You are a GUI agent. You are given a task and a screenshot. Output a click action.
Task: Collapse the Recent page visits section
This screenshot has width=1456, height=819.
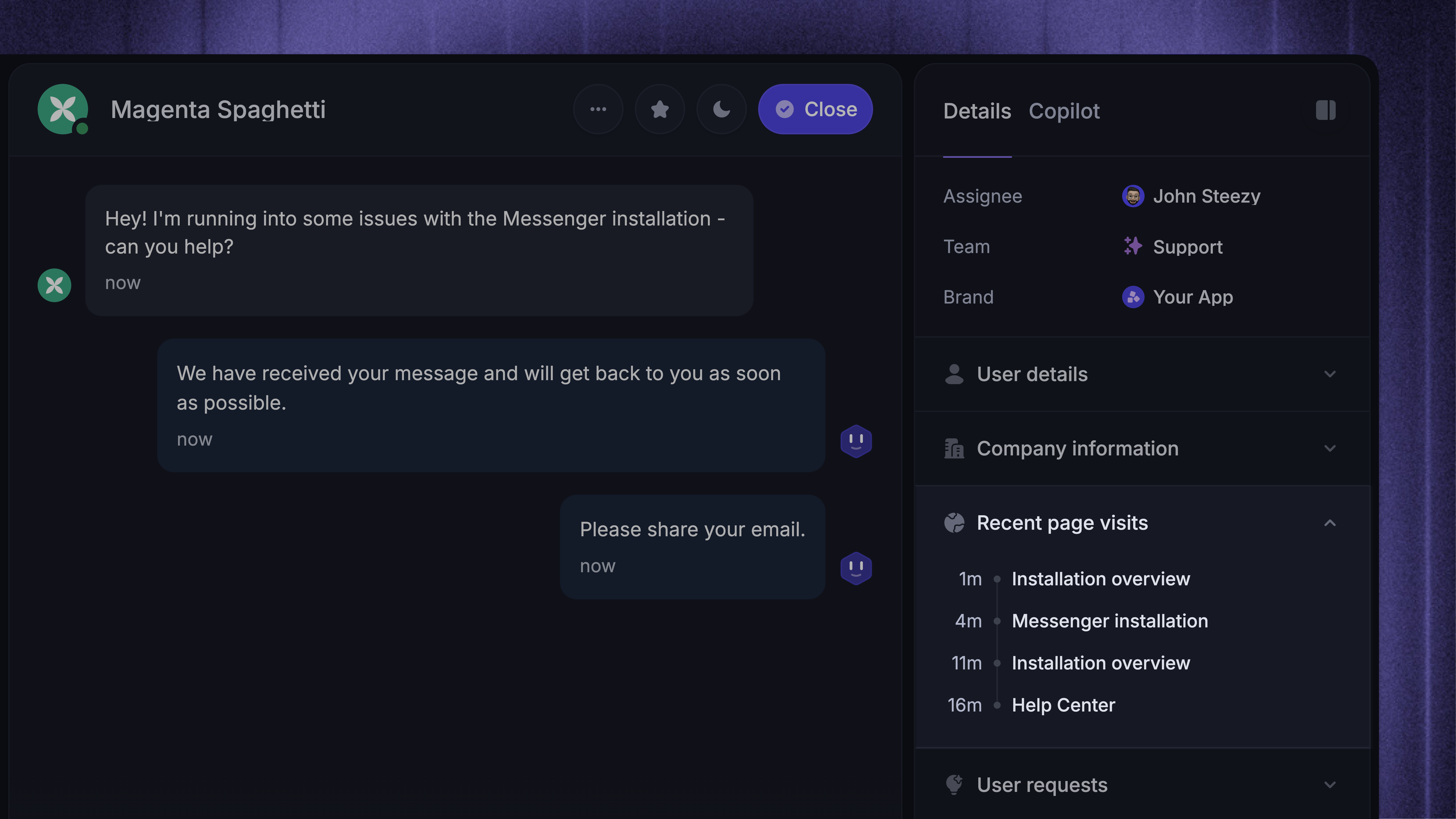[x=1142, y=523]
